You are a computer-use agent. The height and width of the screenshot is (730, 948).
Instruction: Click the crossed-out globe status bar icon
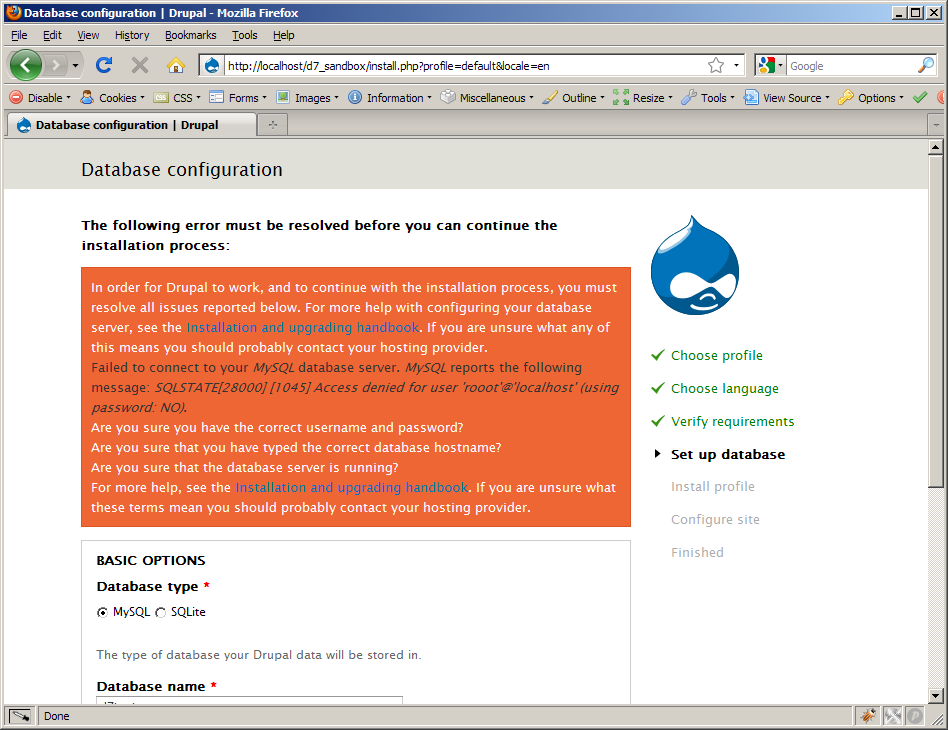[x=892, y=716]
